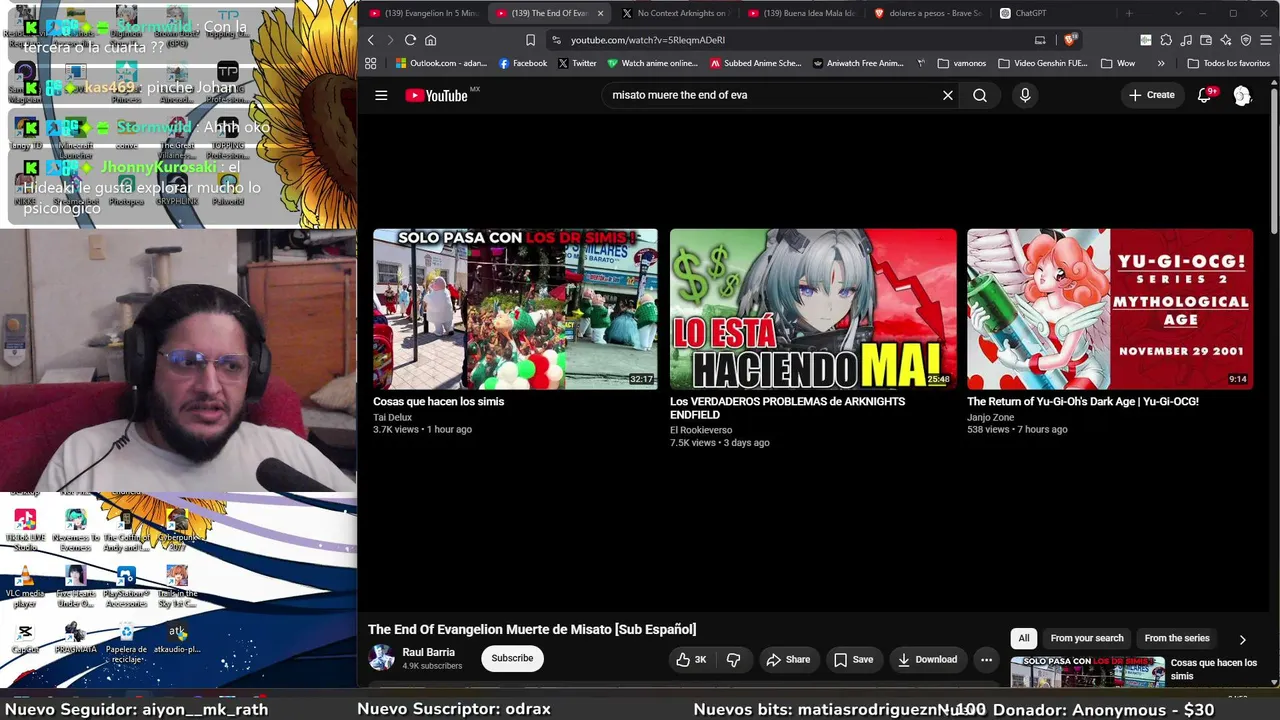1280x720 pixels.
Task: Open Arknights Endfield video thumbnail
Action: click(x=813, y=309)
